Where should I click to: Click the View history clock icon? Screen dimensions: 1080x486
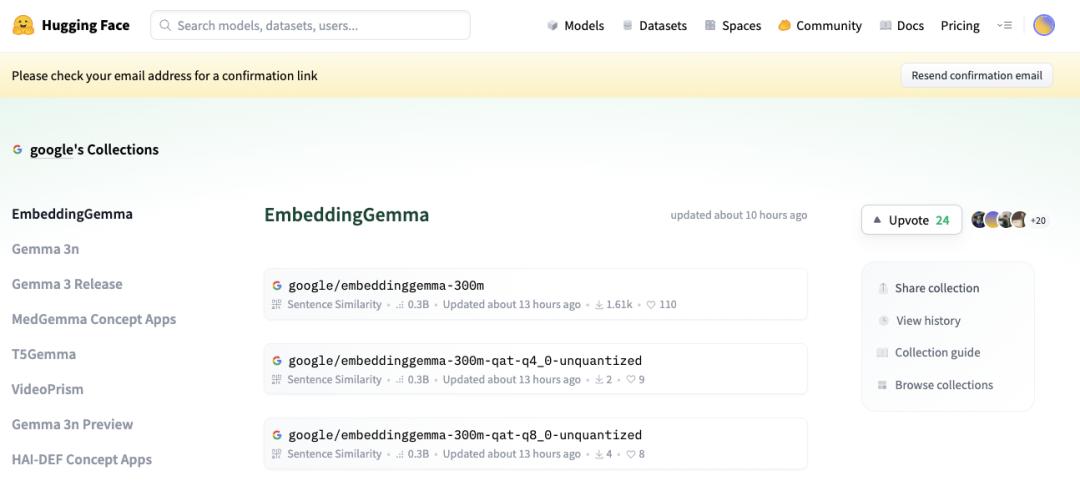(x=883, y=321)
